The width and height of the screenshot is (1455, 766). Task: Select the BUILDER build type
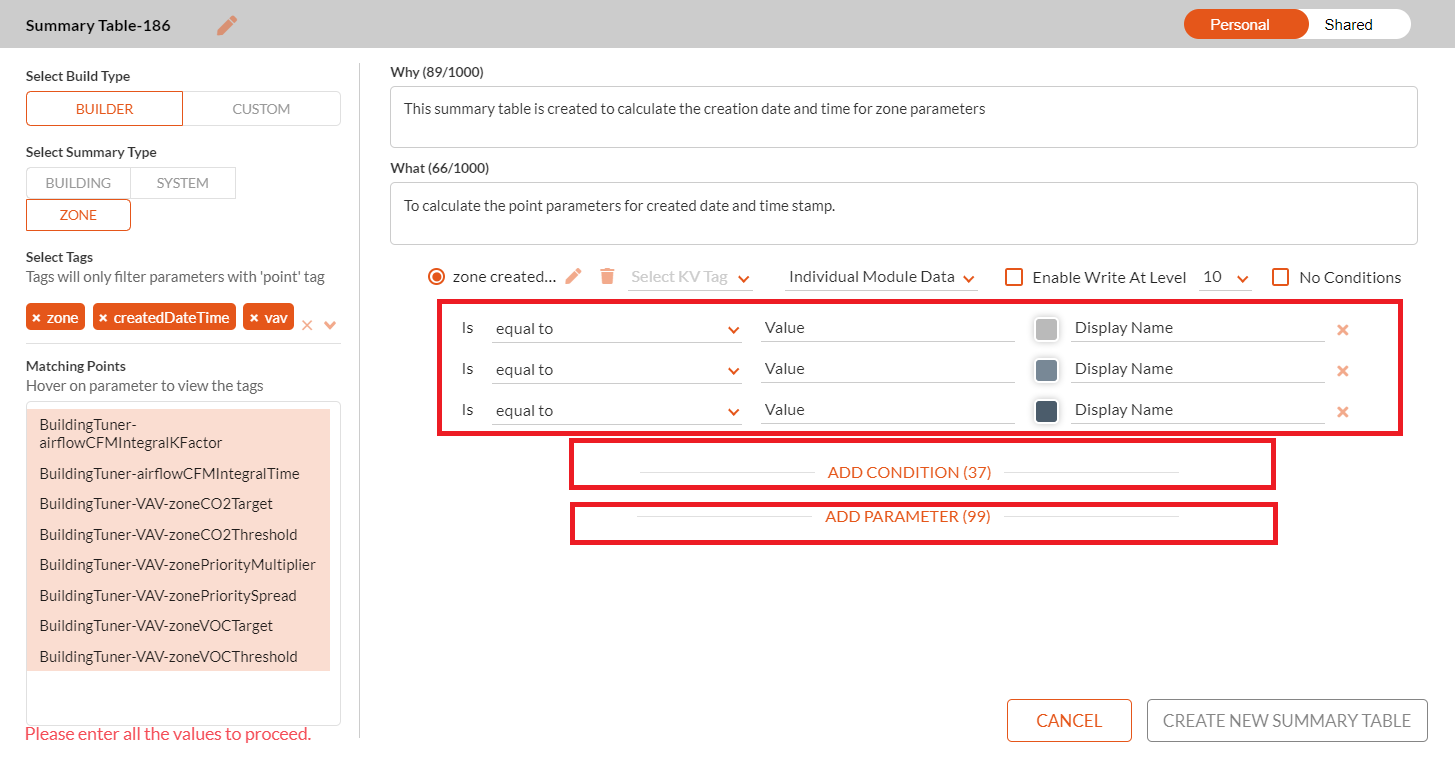tap(104, 109)
